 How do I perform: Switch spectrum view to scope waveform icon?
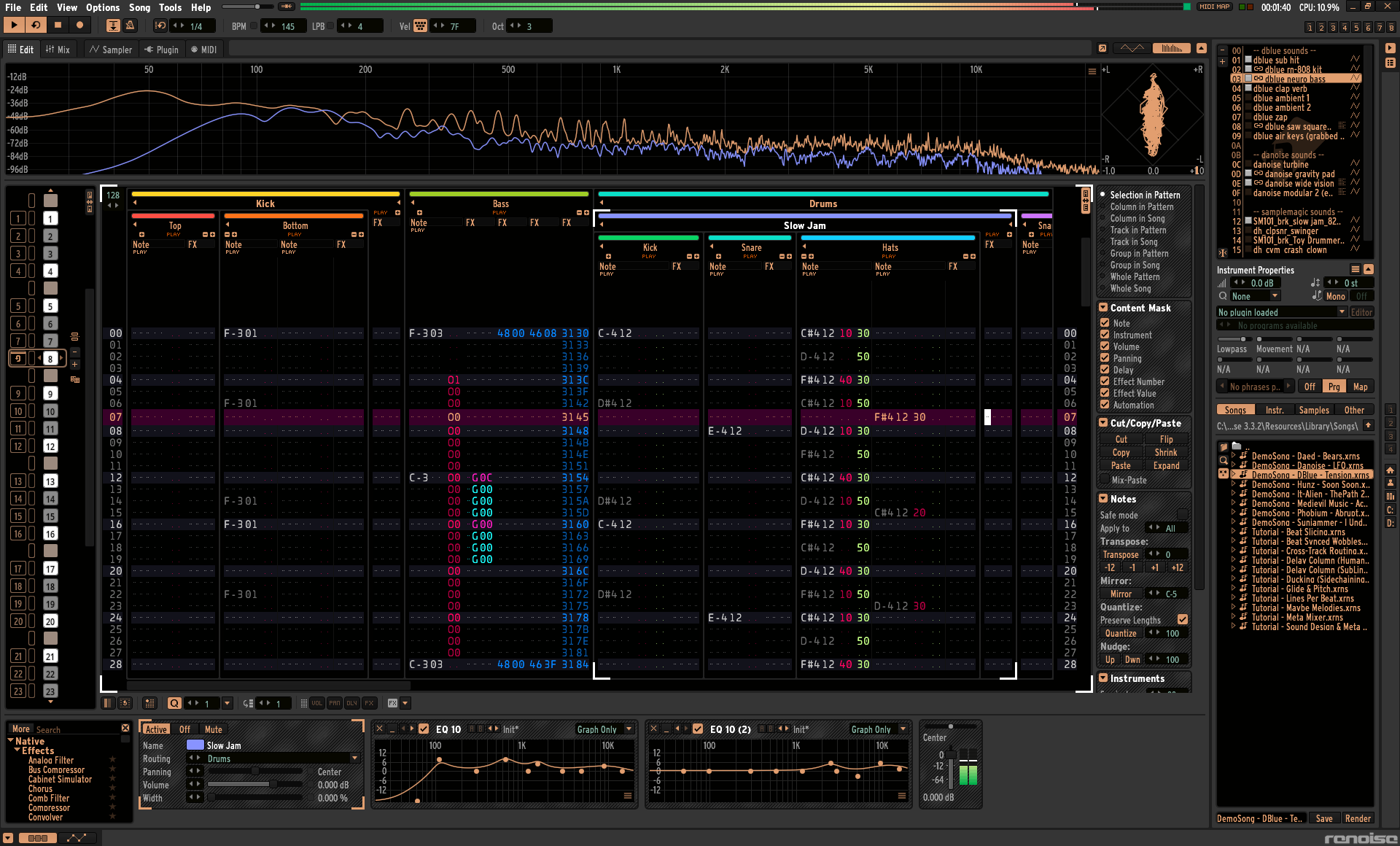[x=1132, y=49]
